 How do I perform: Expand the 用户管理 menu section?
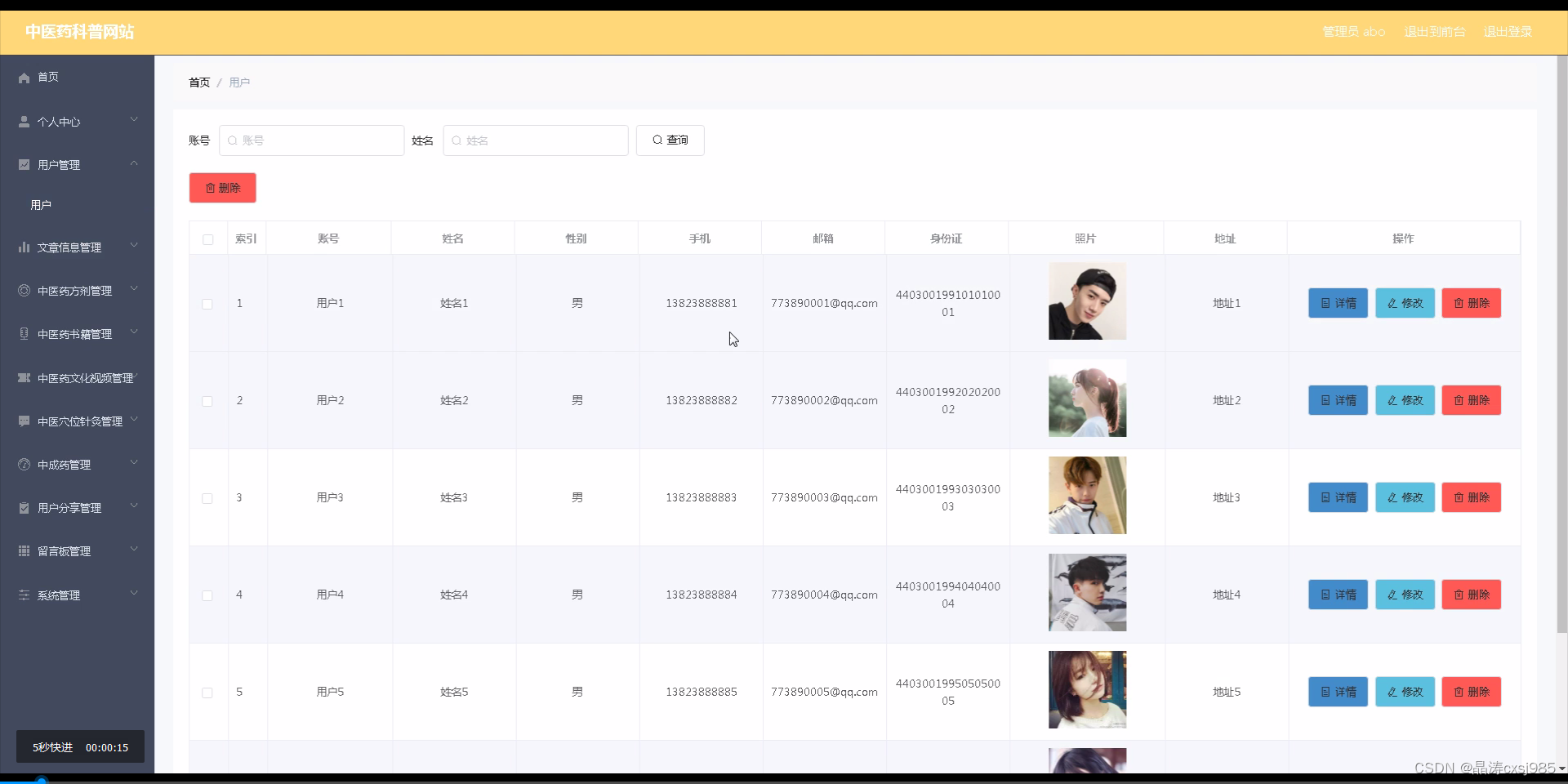pyautogui.click(x=133, y=163)
